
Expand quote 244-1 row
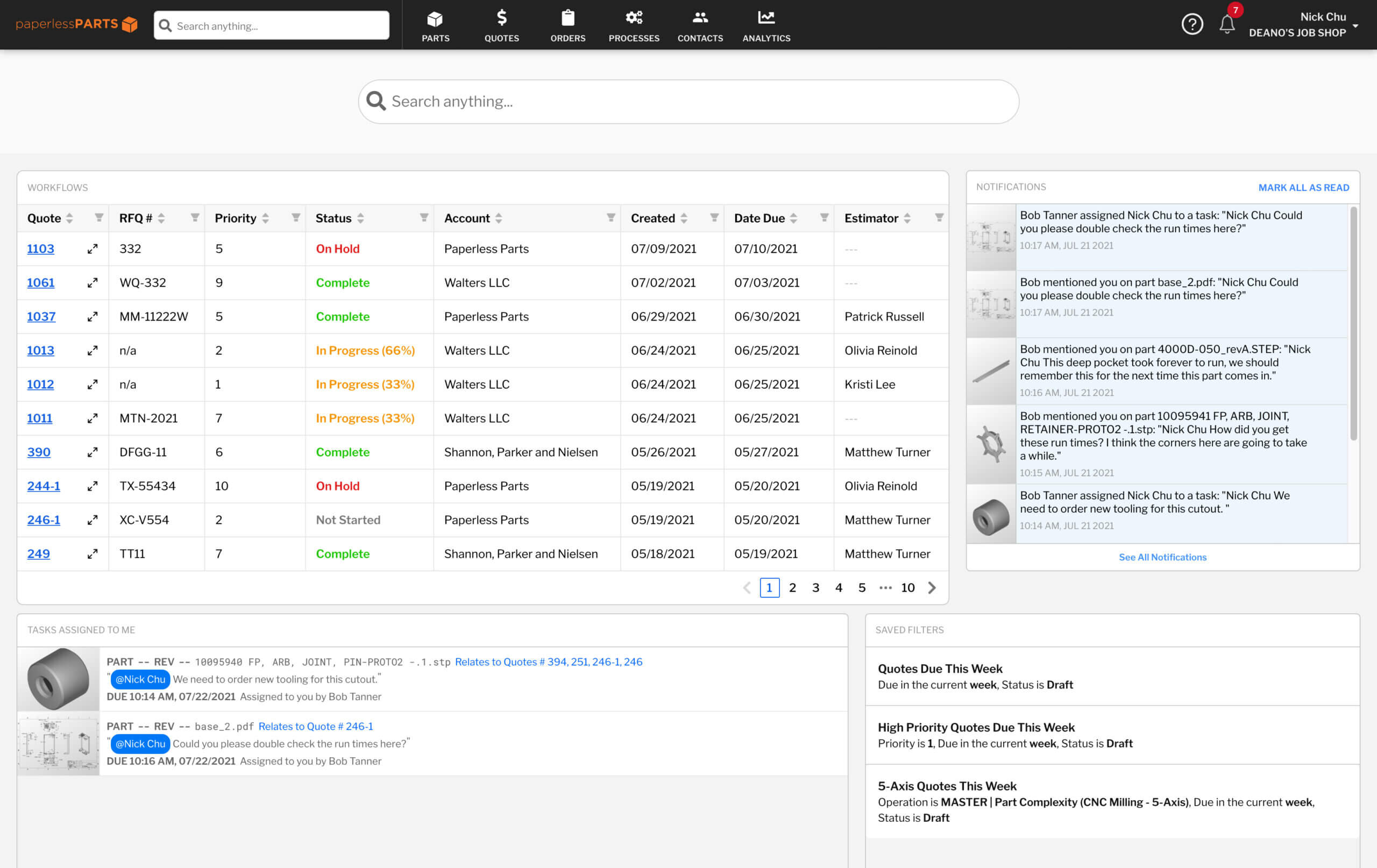92,486
